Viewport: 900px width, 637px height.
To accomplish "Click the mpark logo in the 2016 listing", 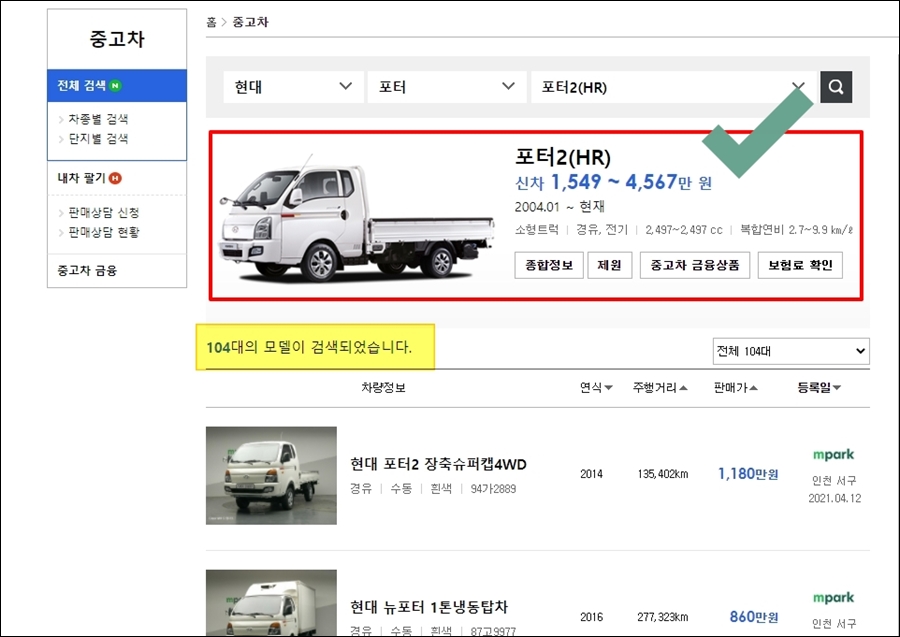I will coord(833,598).
